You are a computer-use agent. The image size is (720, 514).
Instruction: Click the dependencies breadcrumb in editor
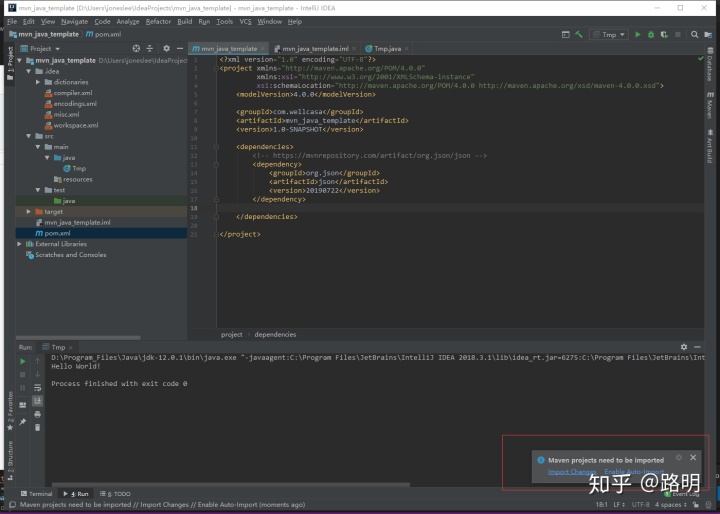coord(275,334)
